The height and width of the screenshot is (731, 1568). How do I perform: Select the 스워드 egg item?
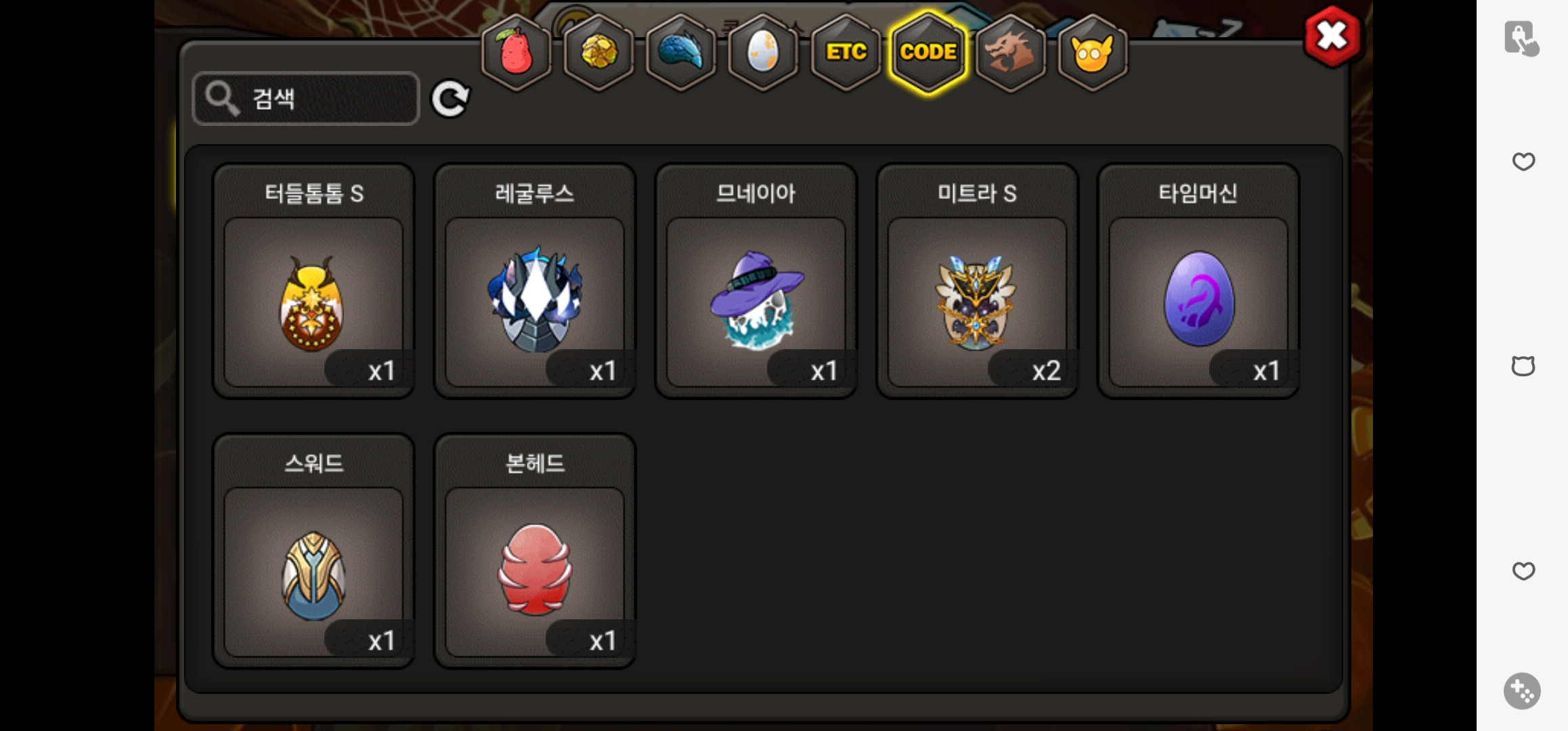pyautogui.click(x=313, y=551)
